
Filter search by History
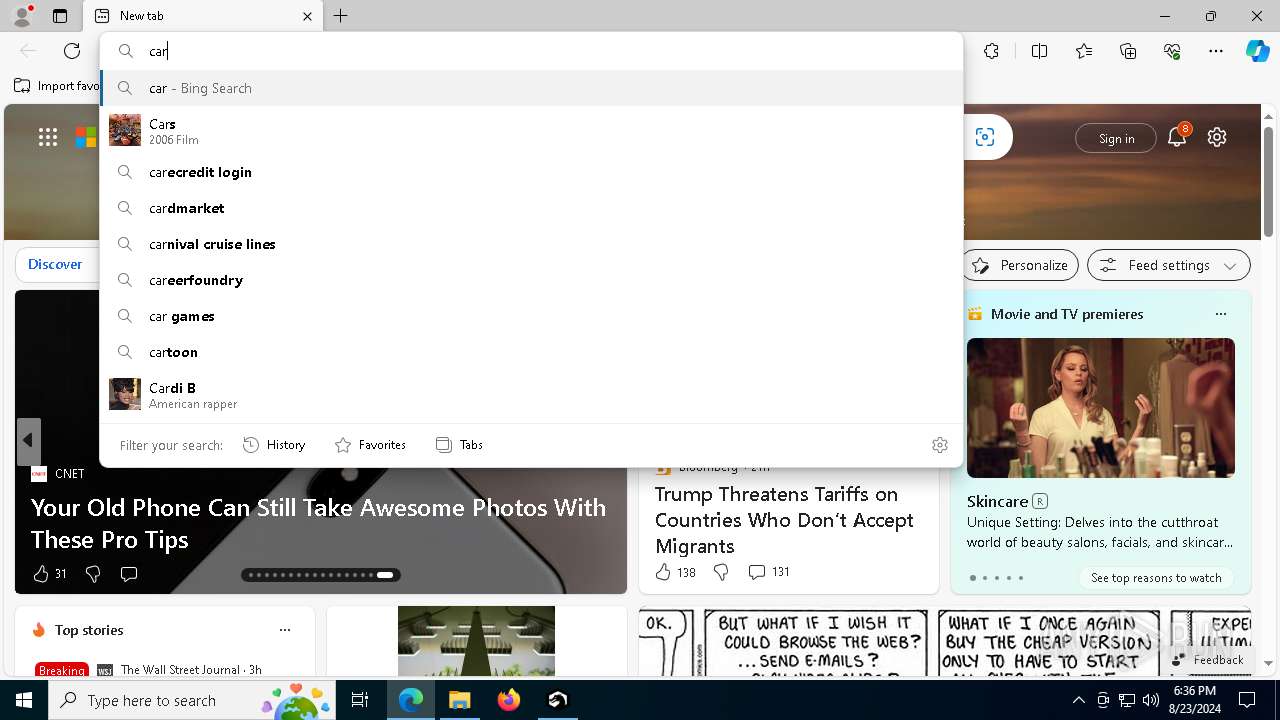(274, 445)
